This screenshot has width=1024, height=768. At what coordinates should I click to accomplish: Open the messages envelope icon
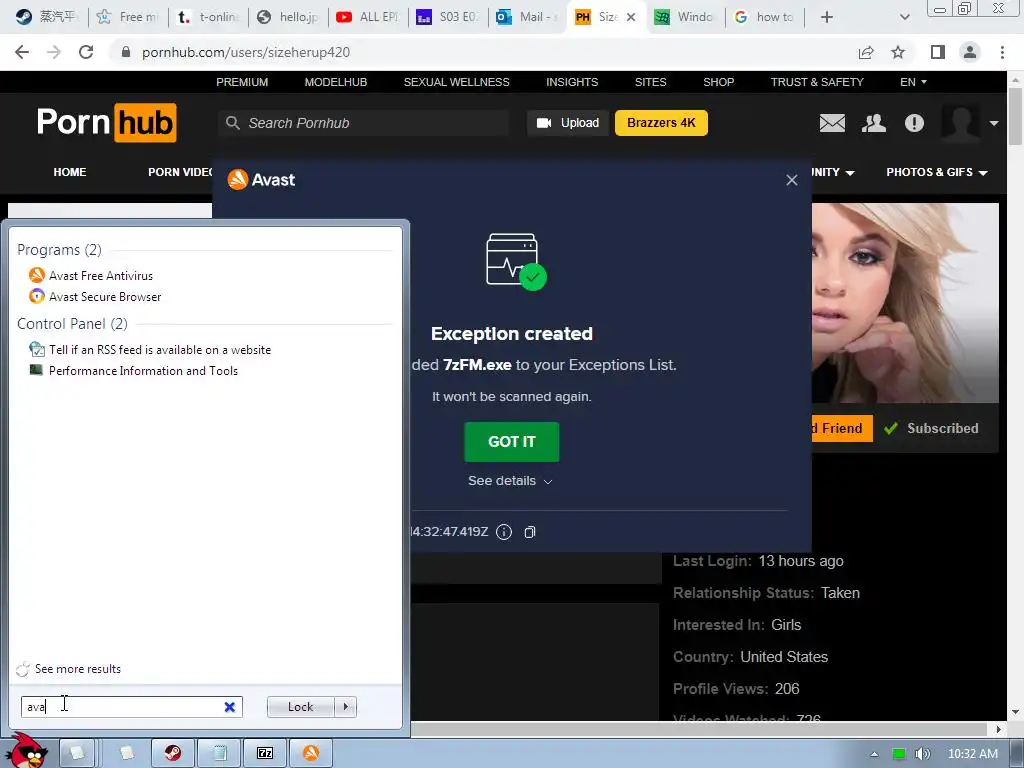coord(832,123)
